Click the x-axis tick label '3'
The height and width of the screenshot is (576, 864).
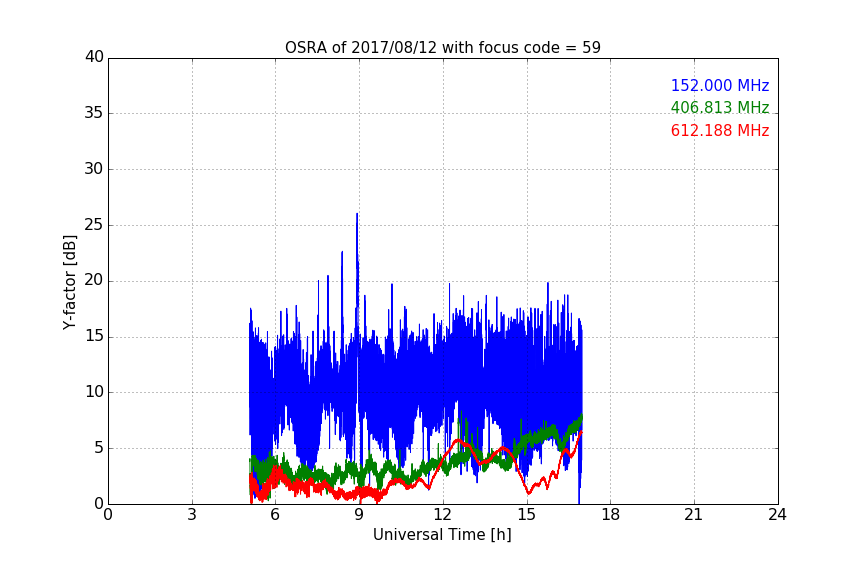click(192, 515)
